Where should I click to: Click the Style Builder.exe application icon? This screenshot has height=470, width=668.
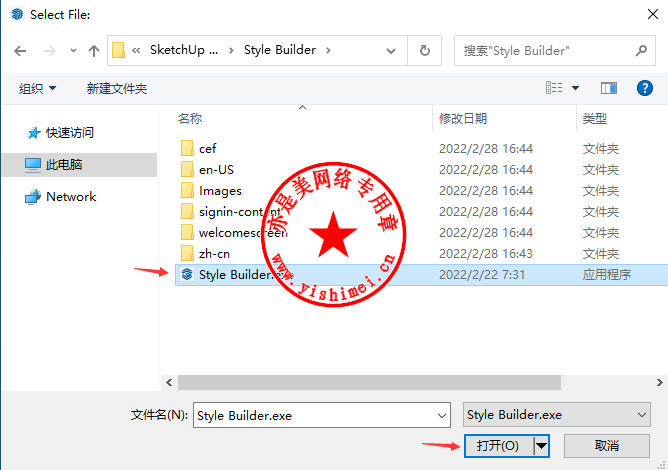pos(187,274)
